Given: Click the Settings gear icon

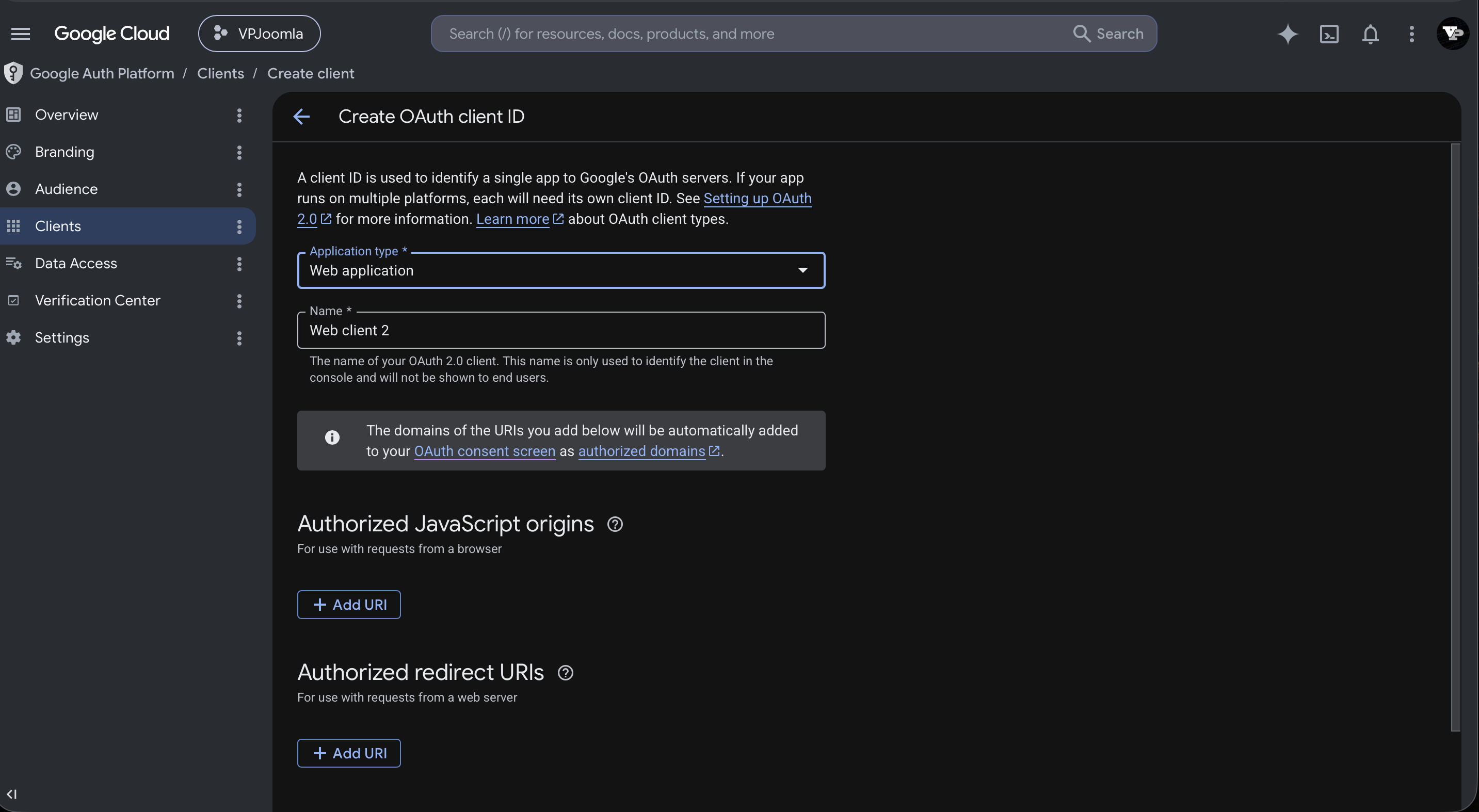Looking at the screenshot, I should click(13, 337).
